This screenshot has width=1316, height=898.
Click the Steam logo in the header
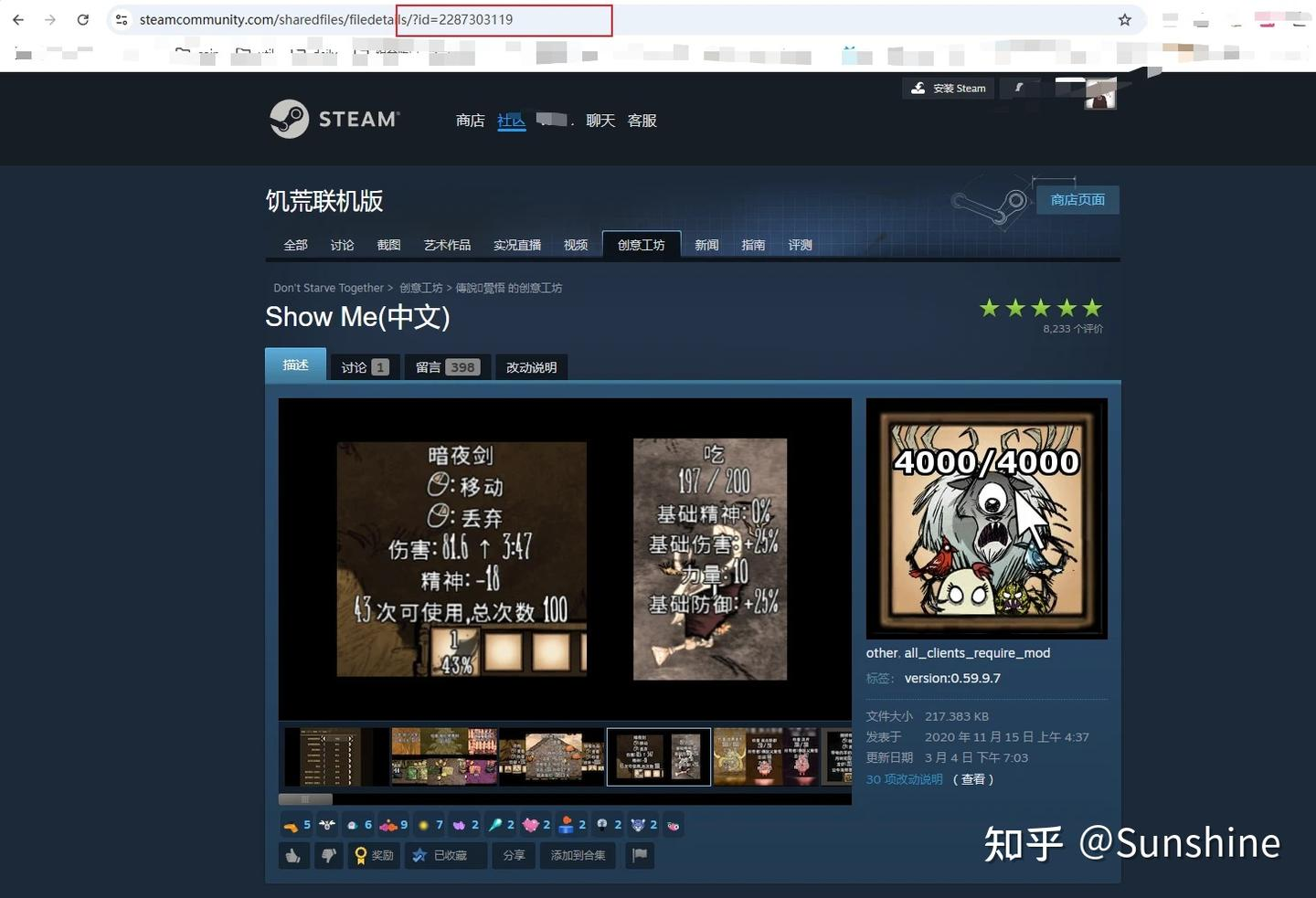(334, 119)
